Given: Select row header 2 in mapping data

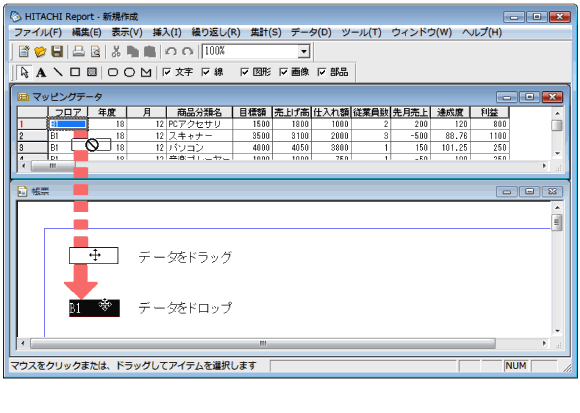Looking at the screenshot, I should pos(33,136).
